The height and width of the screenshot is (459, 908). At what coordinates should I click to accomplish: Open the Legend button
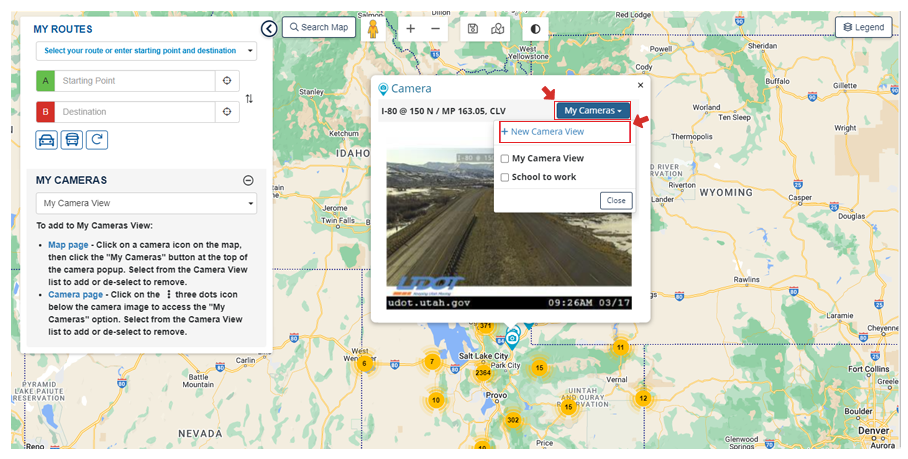[863, 27]
